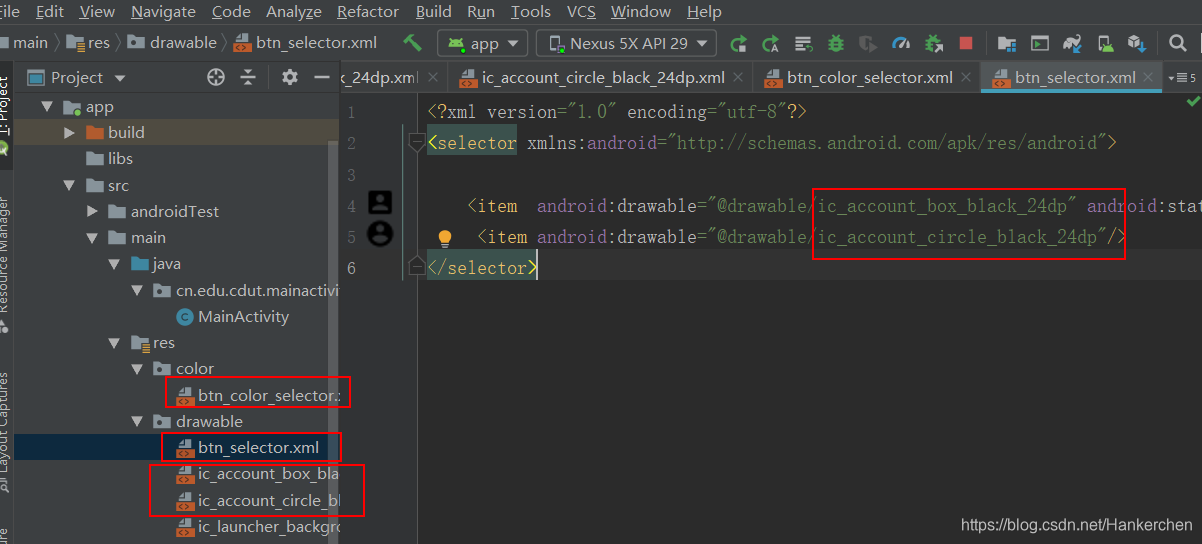The width and height of the screenshot is (1202, 544).
Task: Sync project with Gradle files icon
Action: coord(1073,43)
